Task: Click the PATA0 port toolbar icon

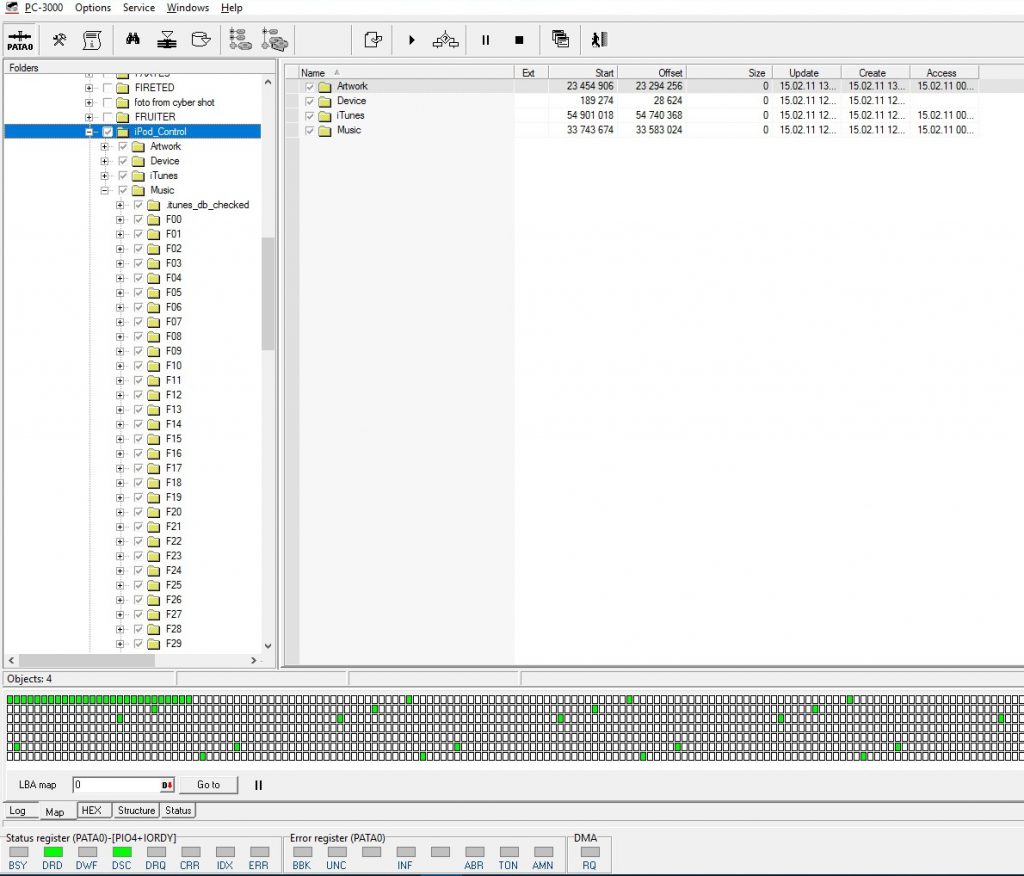Action: point(19,40)
